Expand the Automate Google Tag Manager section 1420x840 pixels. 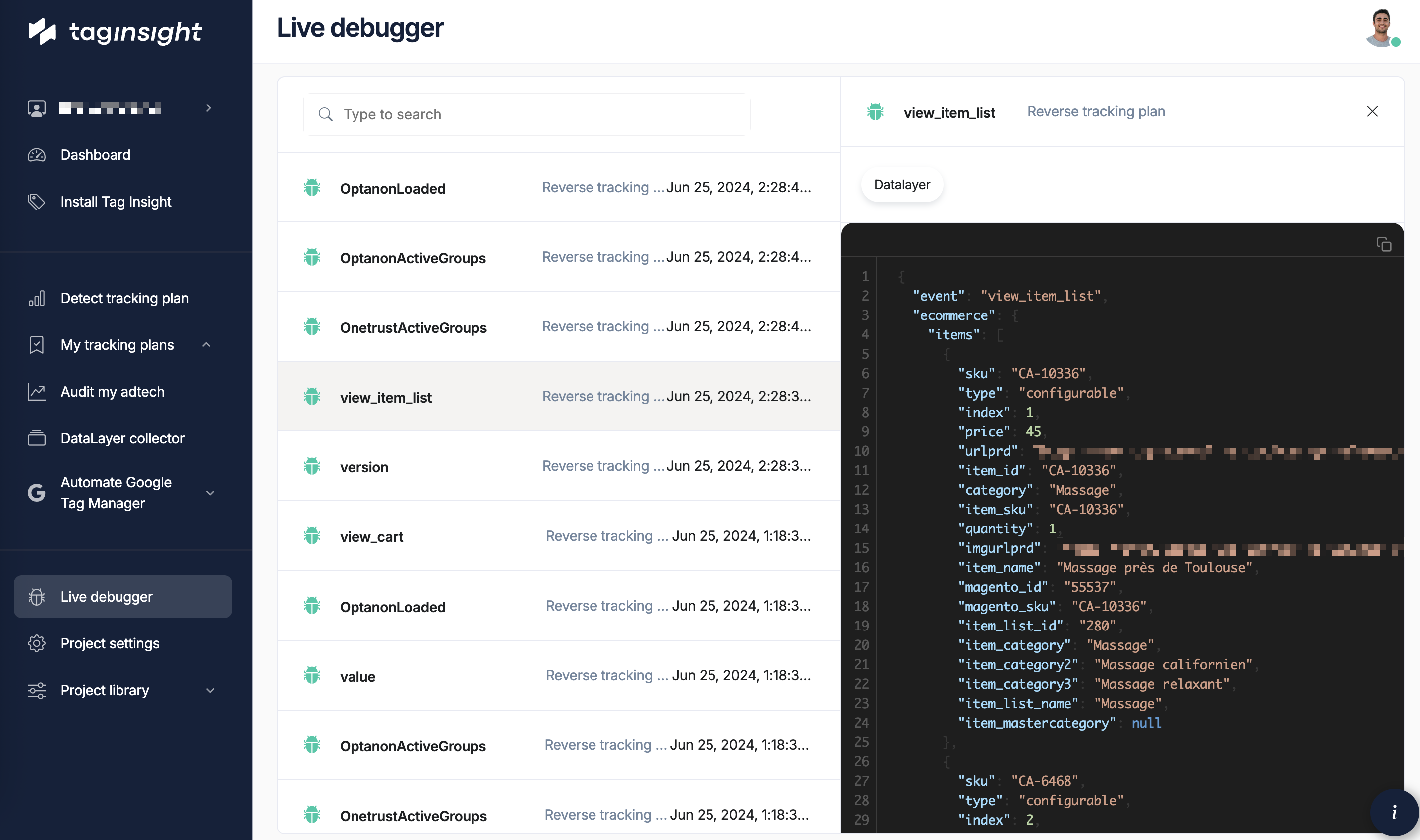click(x=210, y=493)
